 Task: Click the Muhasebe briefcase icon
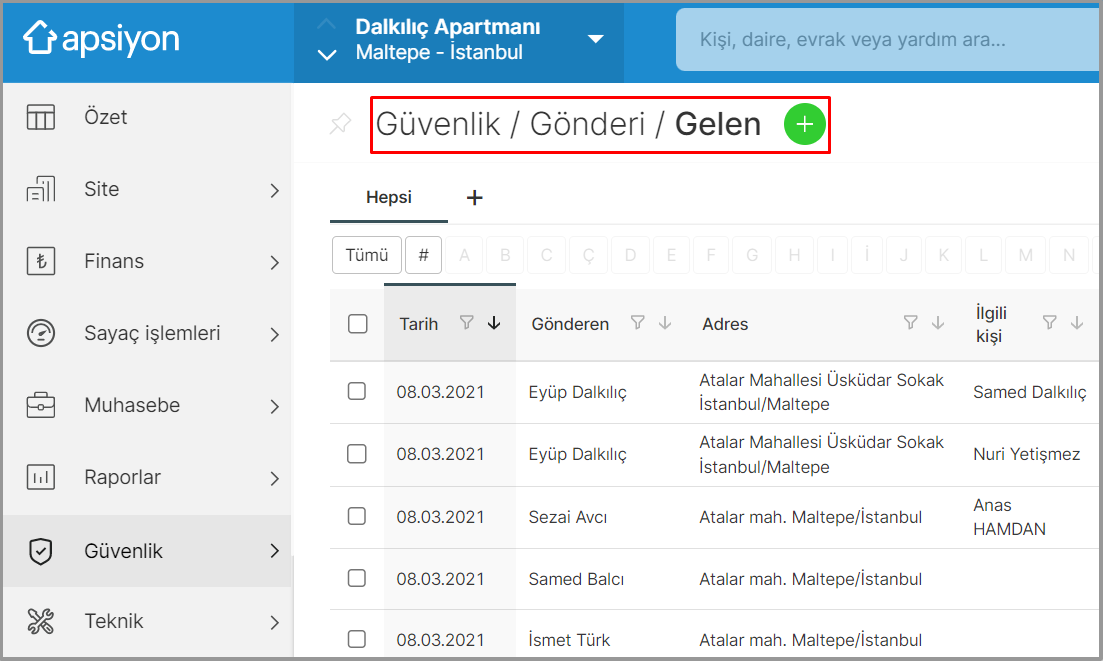41,405
